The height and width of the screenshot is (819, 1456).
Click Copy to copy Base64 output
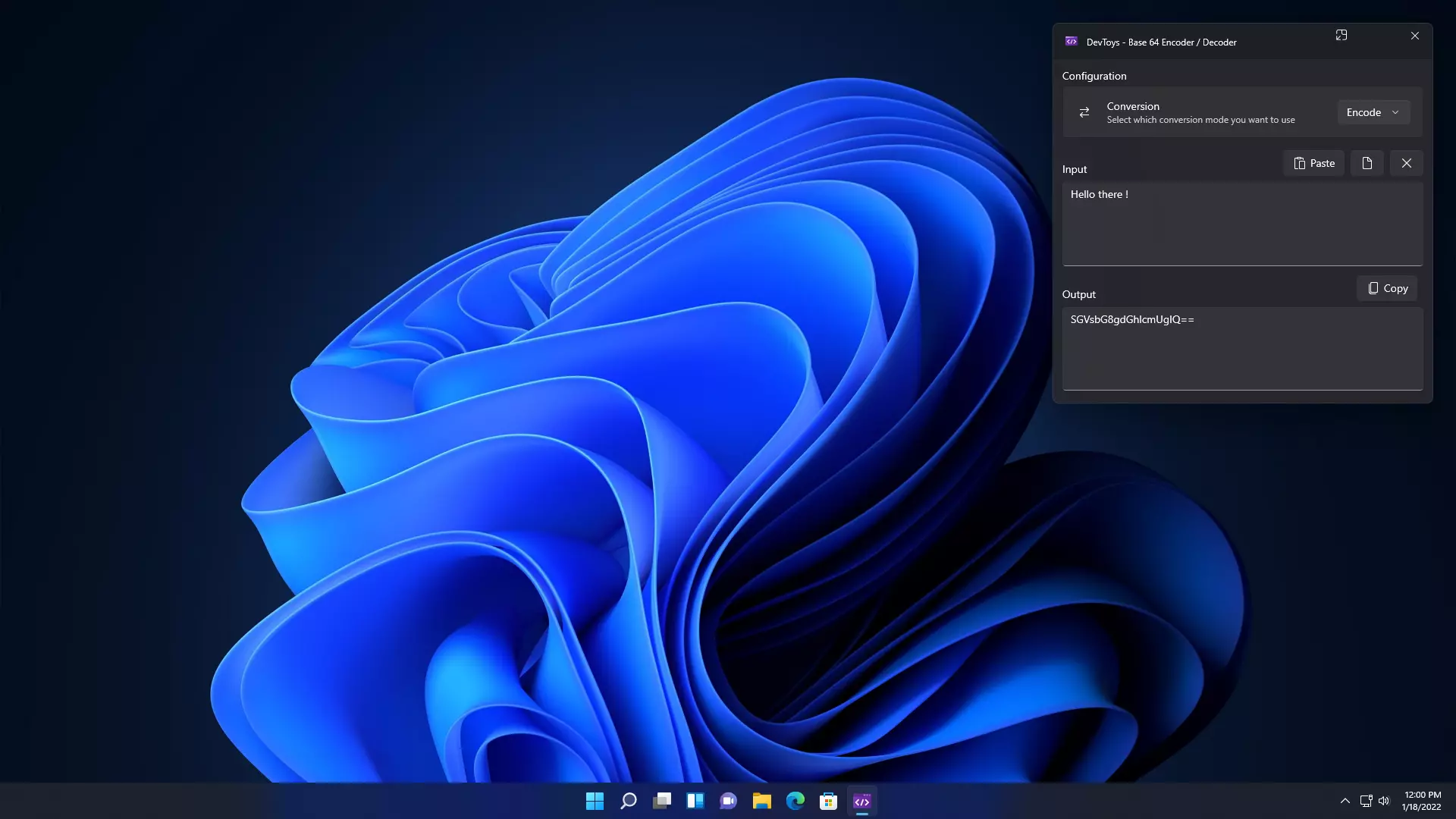click(x=1389, y=288)
